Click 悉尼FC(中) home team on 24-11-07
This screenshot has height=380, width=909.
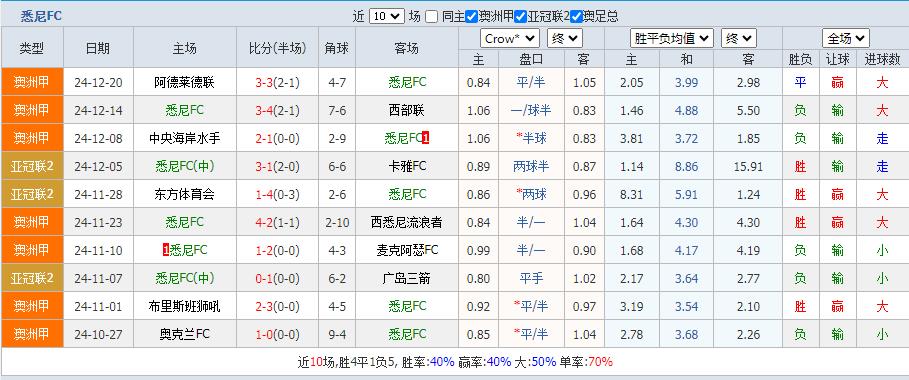pyautogui.click(x=184, y=278)
